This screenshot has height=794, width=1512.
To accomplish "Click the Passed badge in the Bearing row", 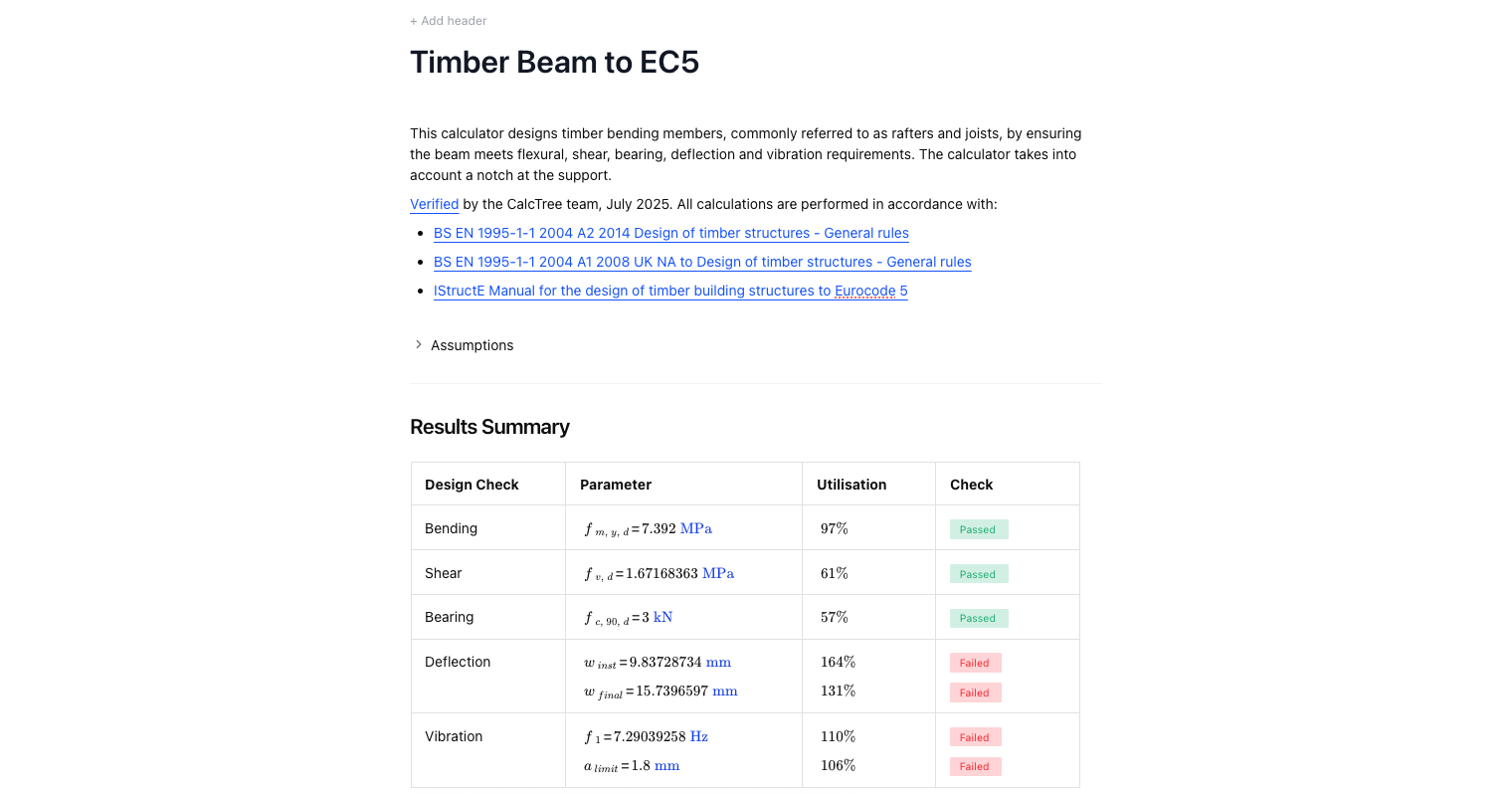I will point(978,618).
